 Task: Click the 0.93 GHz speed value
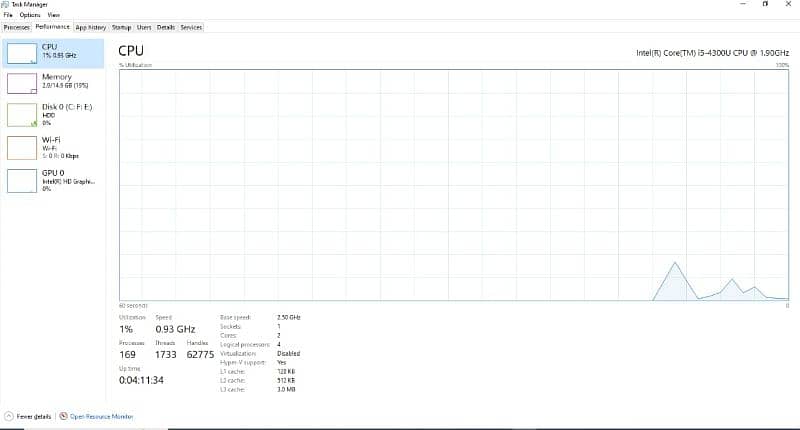176,329
